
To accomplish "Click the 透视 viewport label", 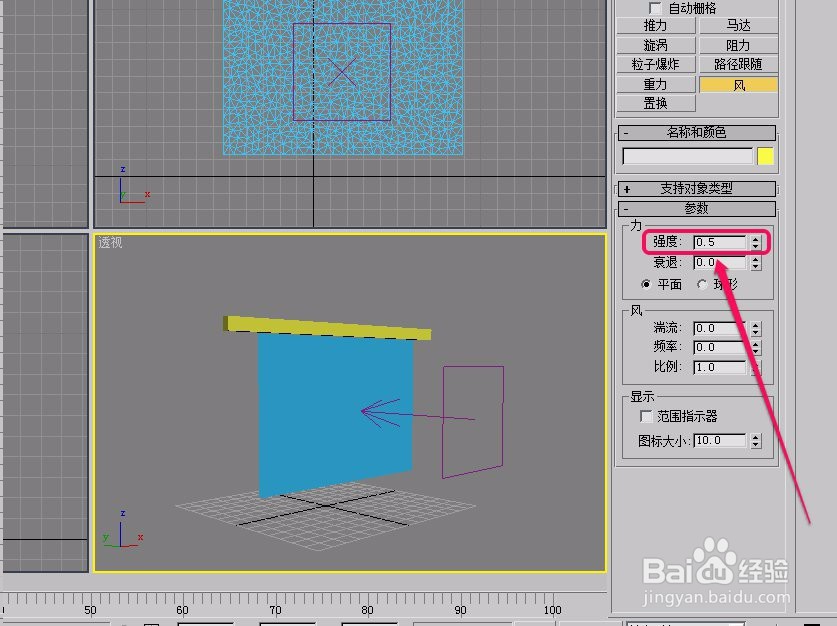I will [110, 243].
